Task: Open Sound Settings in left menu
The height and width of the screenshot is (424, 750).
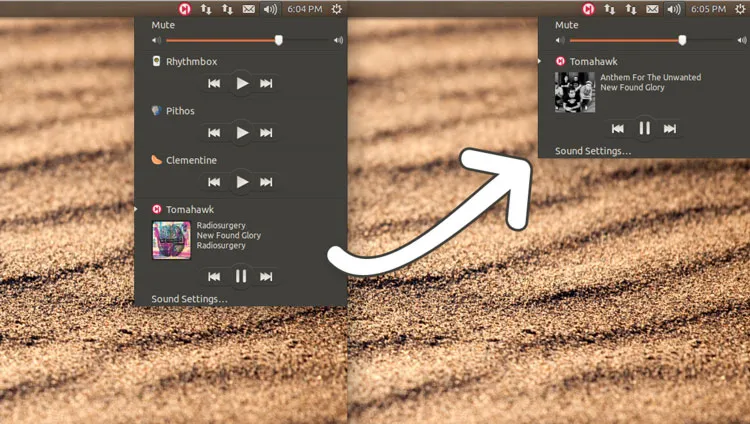Action: coord(189,299)
